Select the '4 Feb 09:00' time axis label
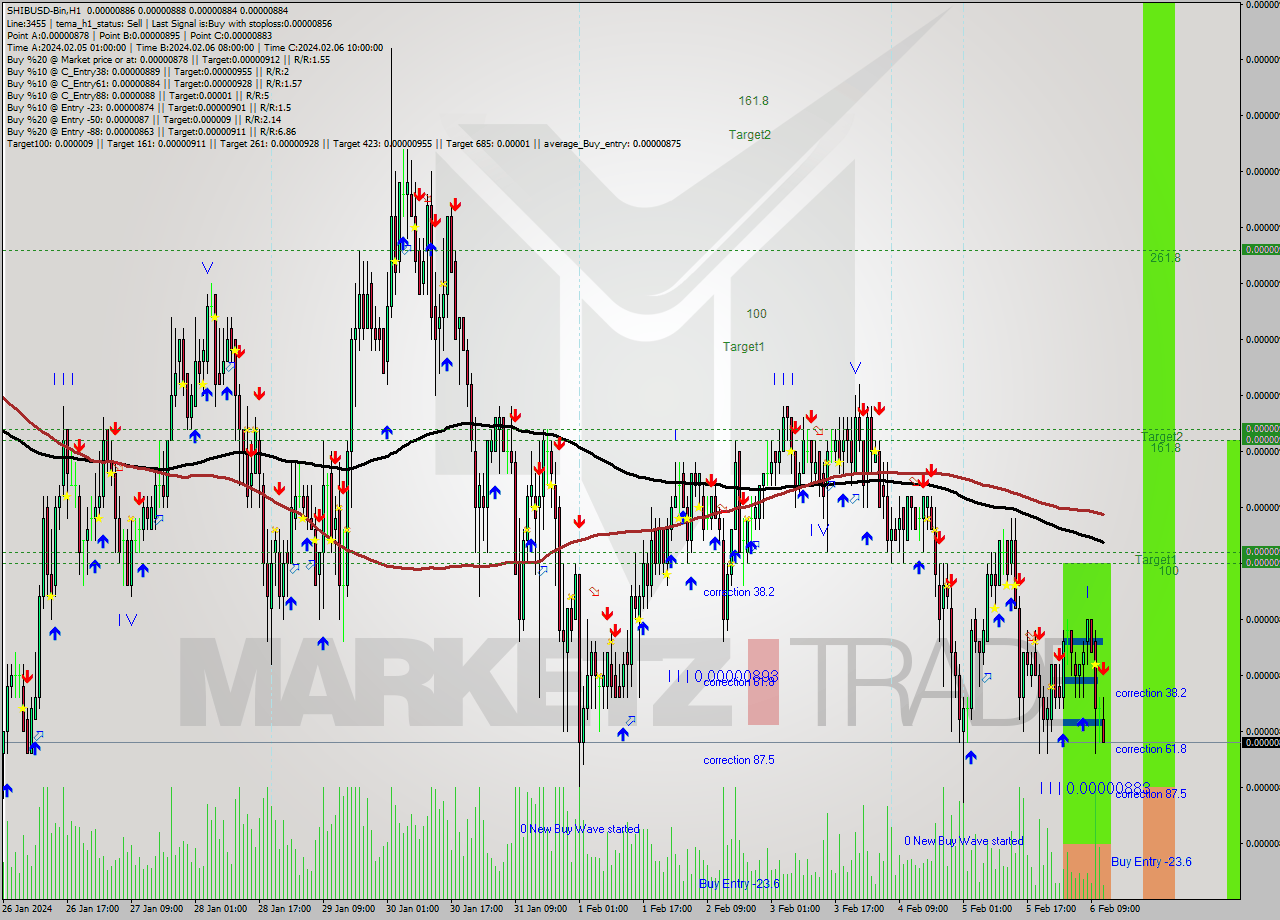Image resolution: width=1280 pixels, height=920 pixels. 922,909
